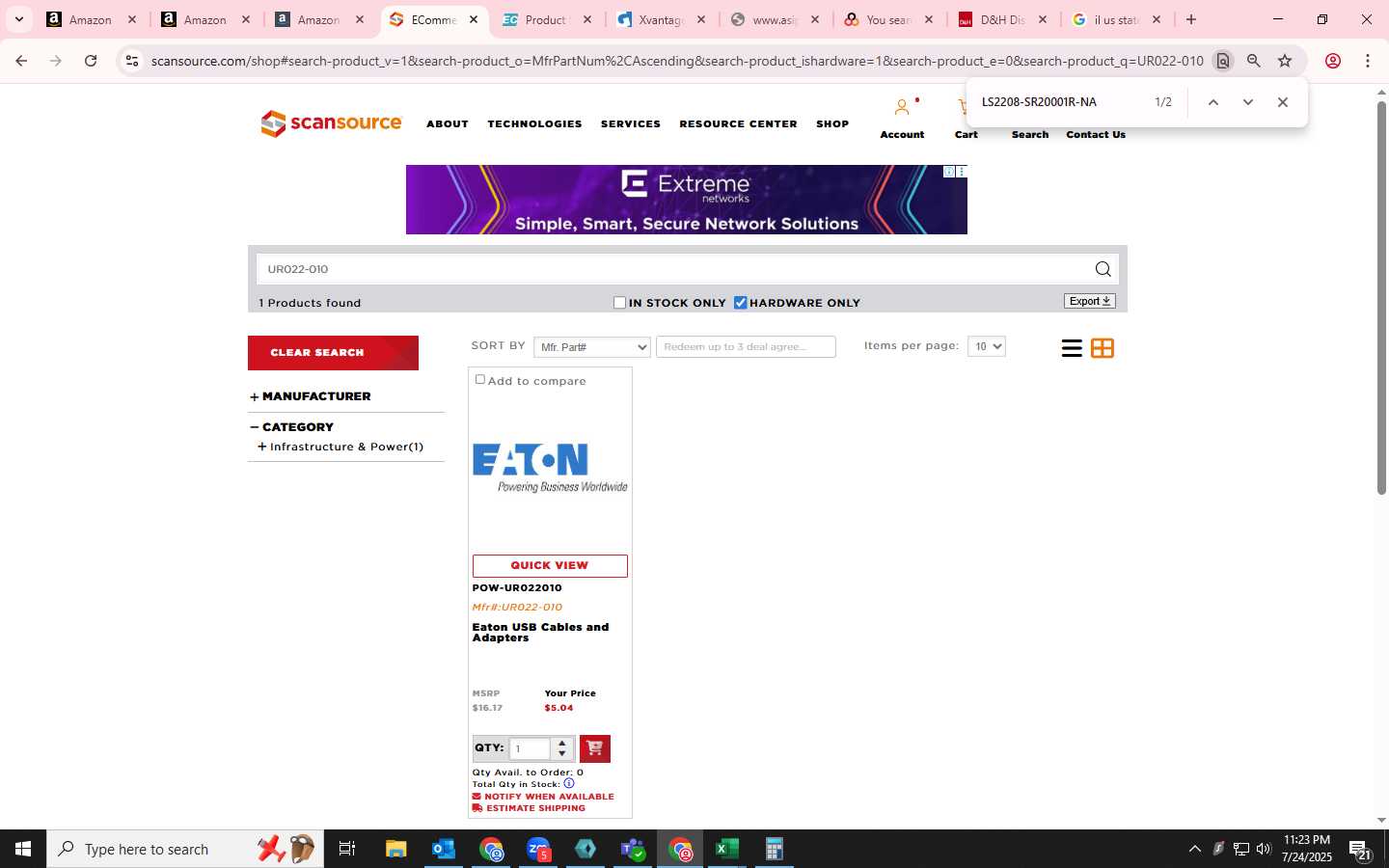Close the find-in-page bar
The height and width of the screenshot is (868, 1389).
click(x=1283, y=102)
